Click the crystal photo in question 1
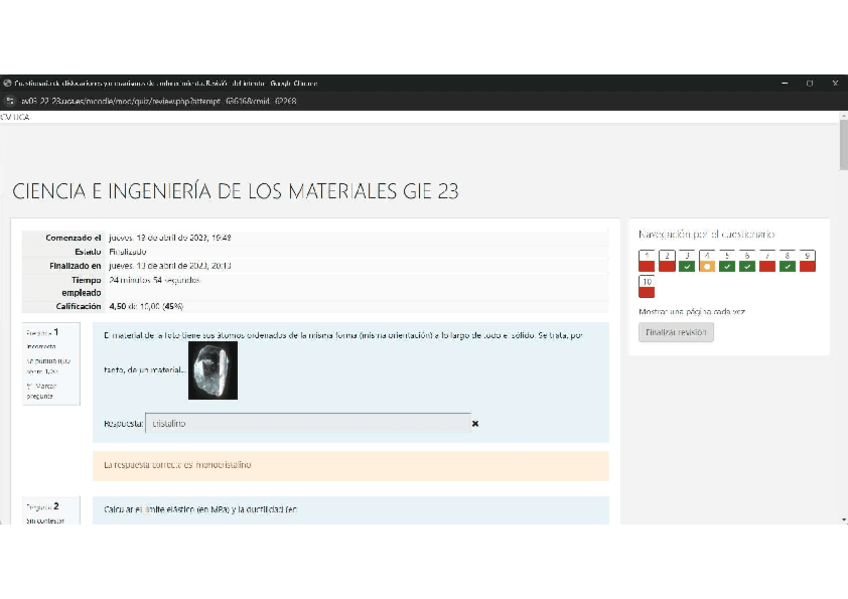 tap(213, 370)
